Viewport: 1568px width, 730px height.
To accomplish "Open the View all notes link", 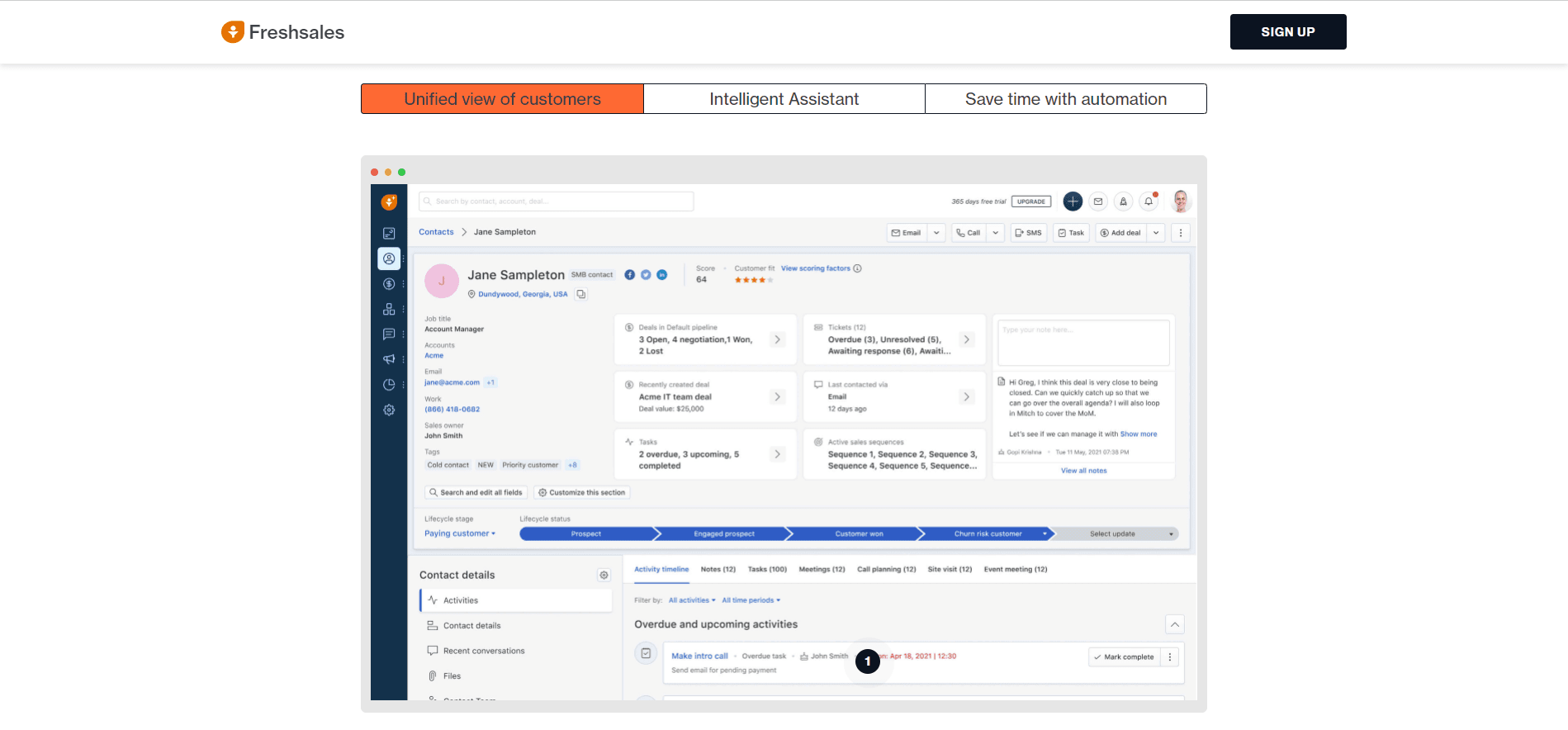I will tap(1084, 471).
